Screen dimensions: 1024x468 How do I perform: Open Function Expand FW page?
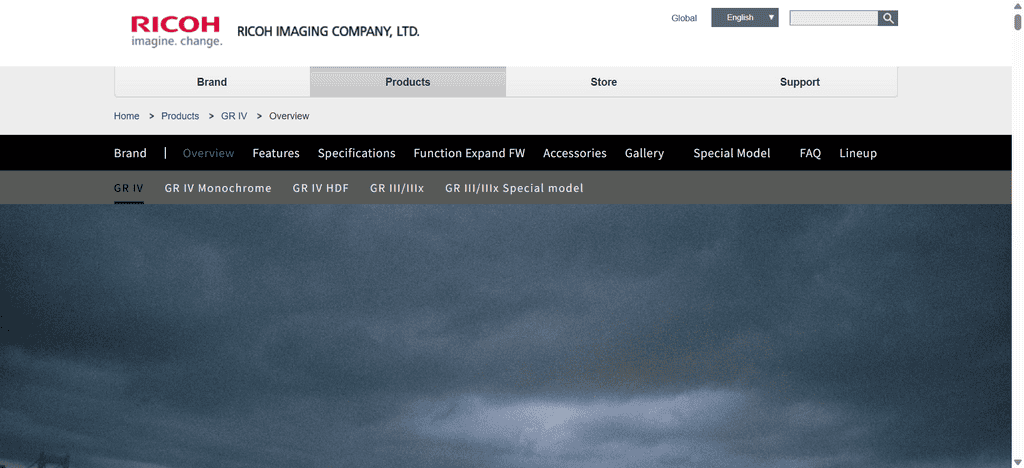(469, 153)
